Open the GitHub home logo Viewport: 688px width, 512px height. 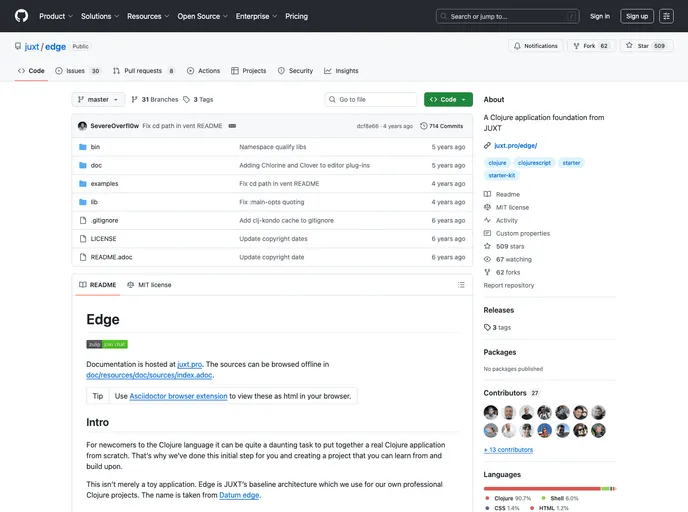point(21,16)
